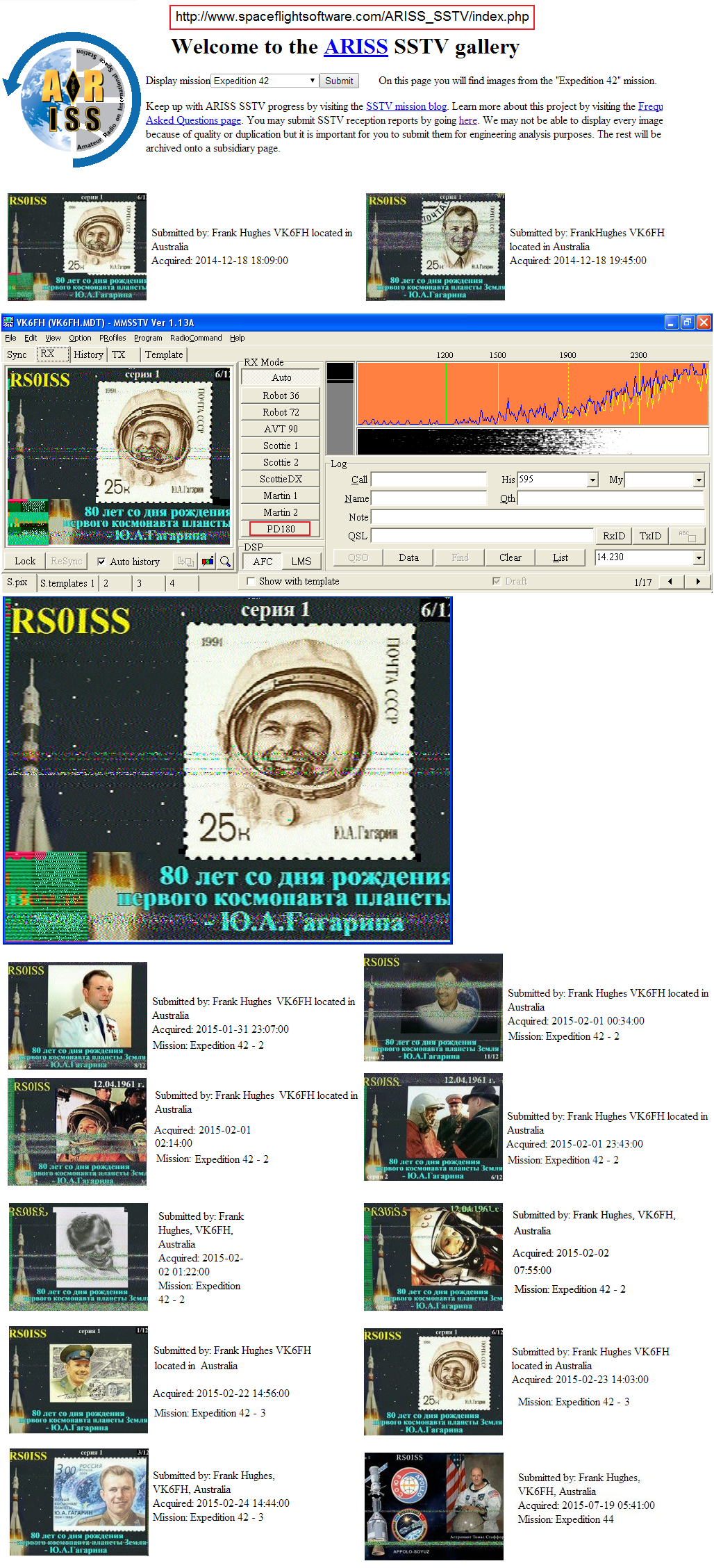The height and width of the screenshot is (1568, 714).
Task: Click the Call input field
Action: [x=429, y=480]
